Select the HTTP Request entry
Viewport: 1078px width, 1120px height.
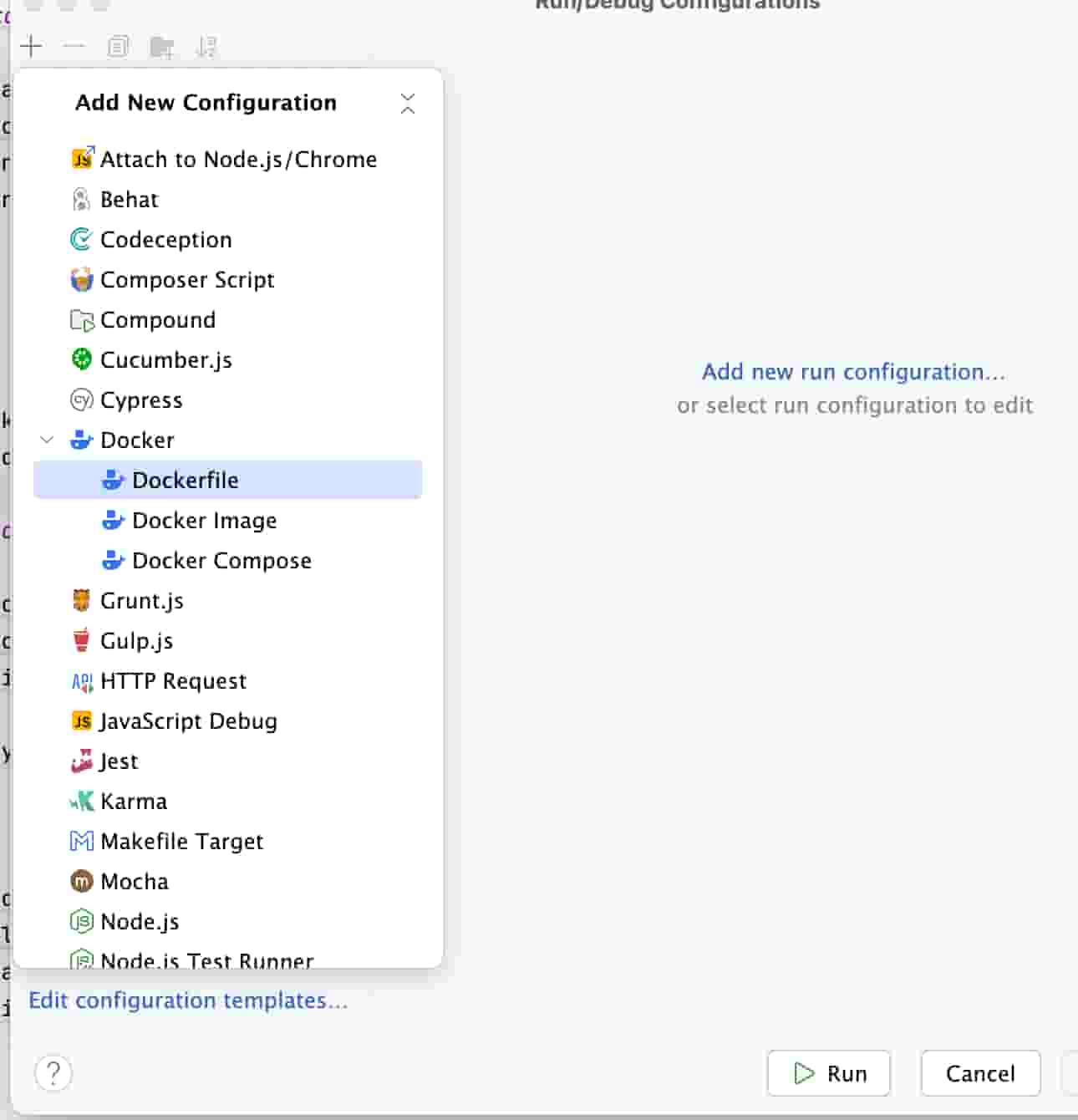(x=227, y=680)
